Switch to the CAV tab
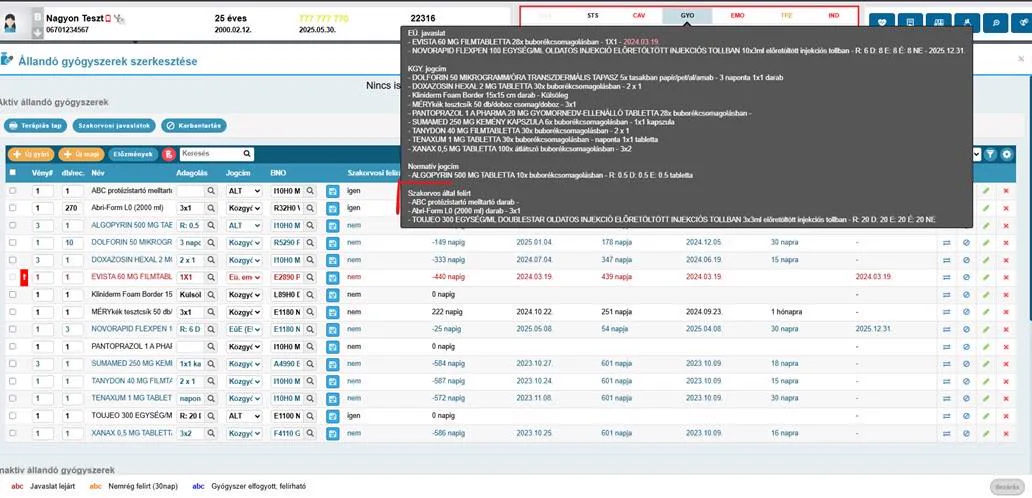The width and height of the screenshot is (1032, 498). coord(639,15)
